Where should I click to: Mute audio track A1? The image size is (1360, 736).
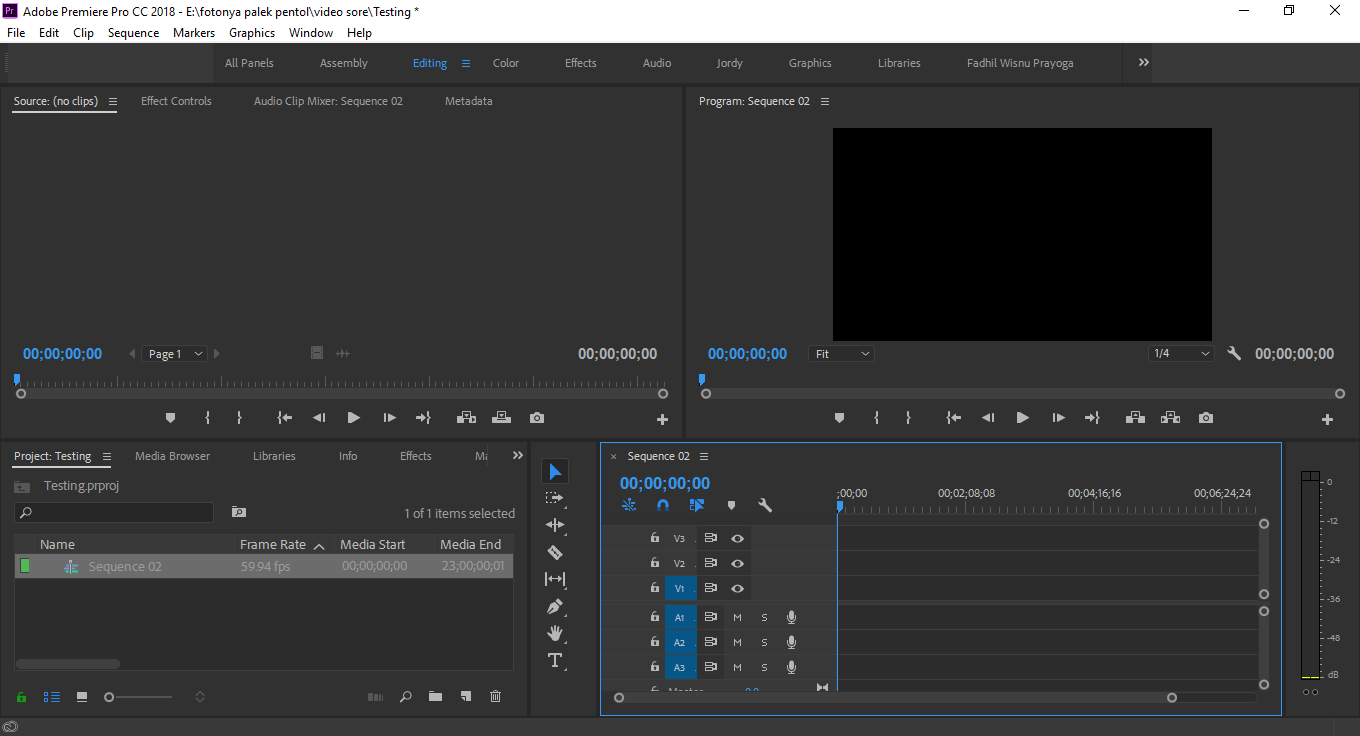click(x=737, y=617)
